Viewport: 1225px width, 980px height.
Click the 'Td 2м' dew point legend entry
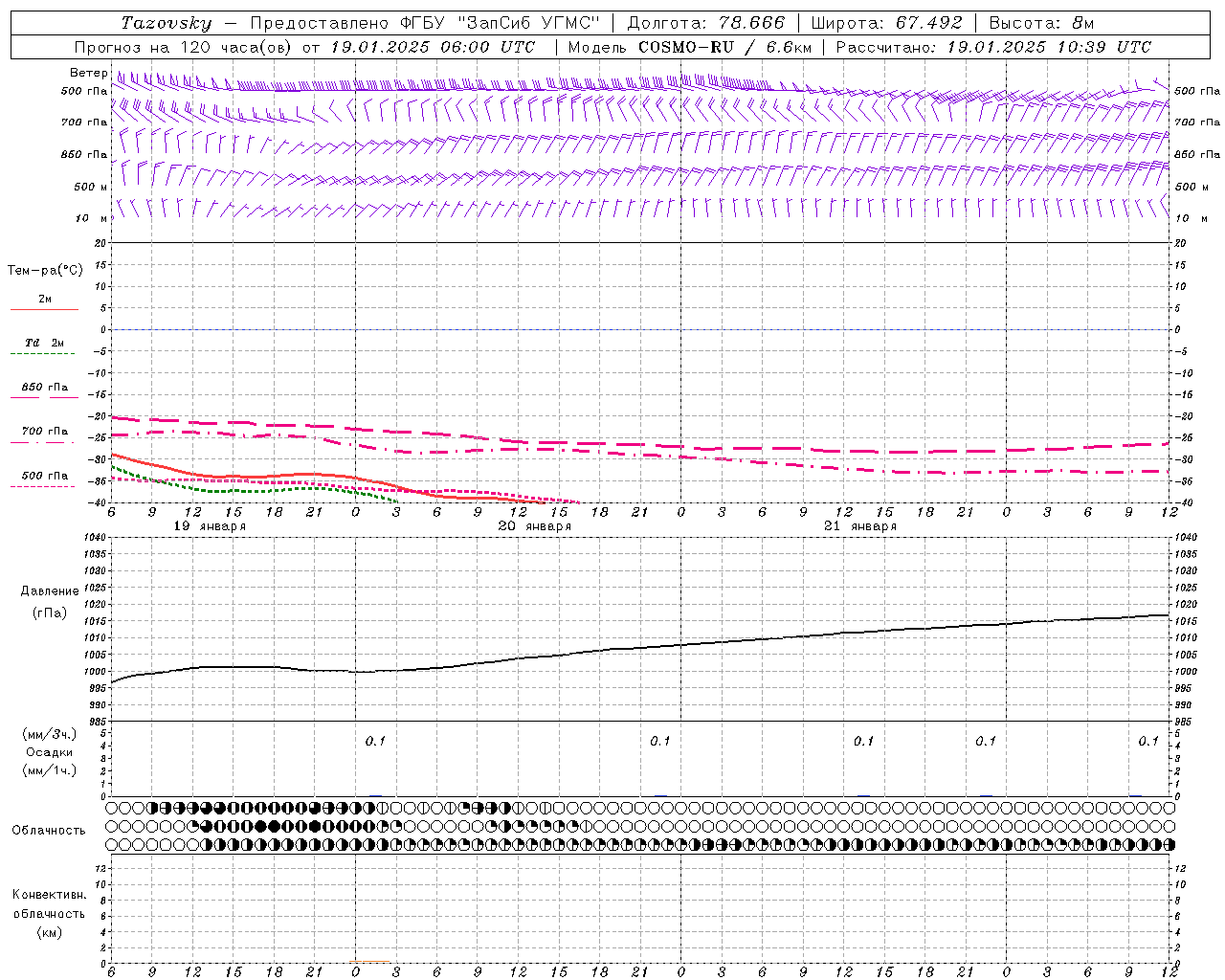(45, 343)
